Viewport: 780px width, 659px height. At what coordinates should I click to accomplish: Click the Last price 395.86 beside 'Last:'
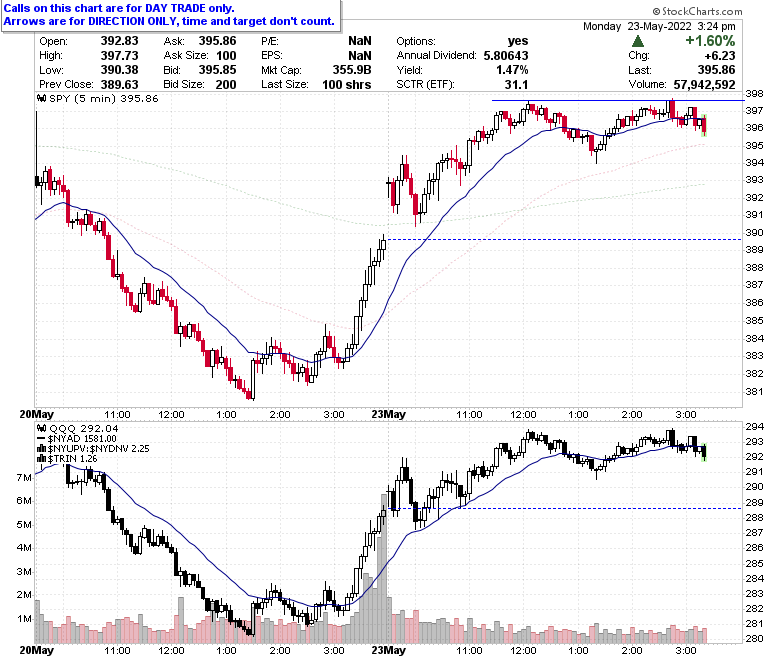(x=716, y=70)
